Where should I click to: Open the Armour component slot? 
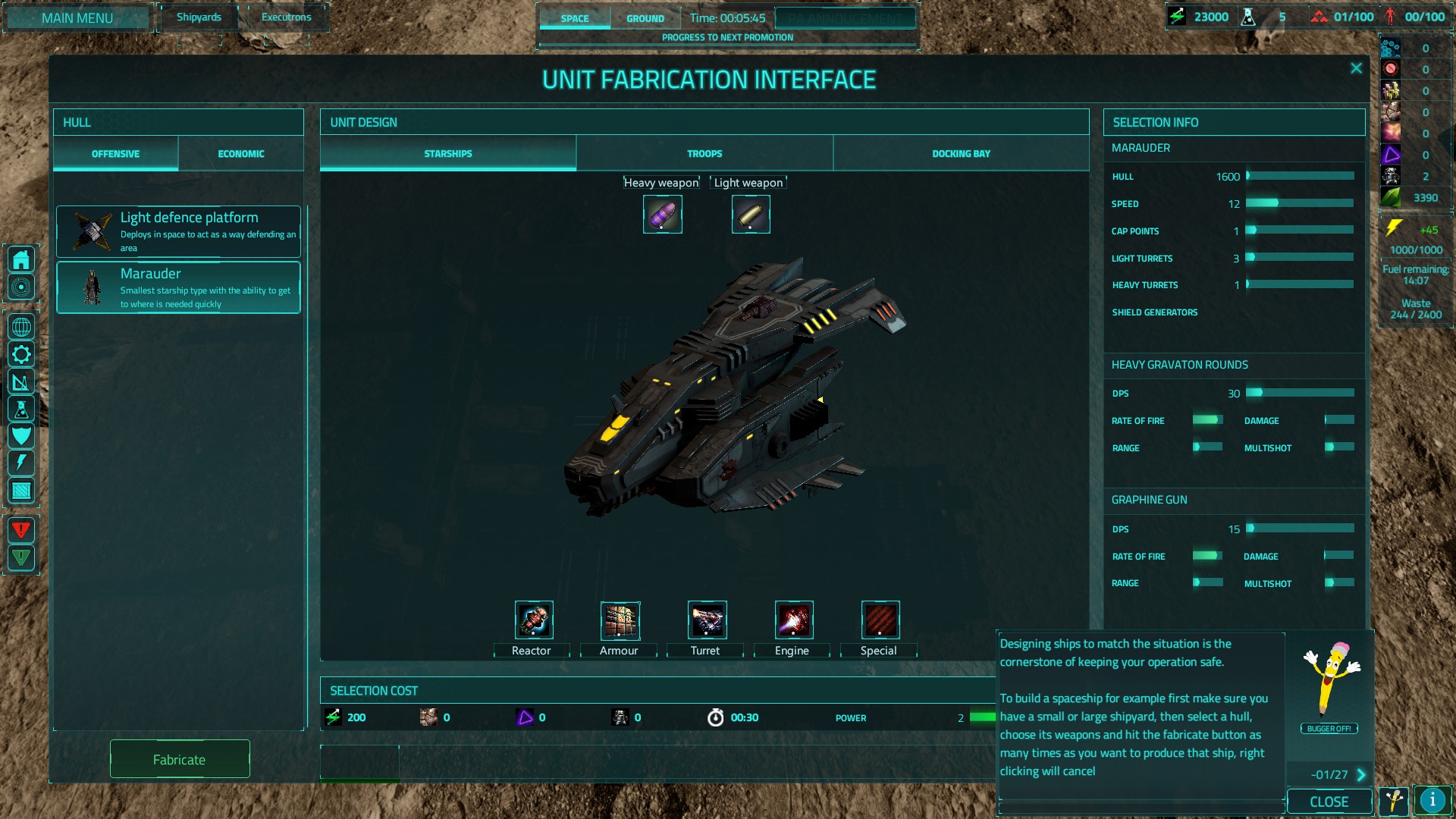(620, 620)
